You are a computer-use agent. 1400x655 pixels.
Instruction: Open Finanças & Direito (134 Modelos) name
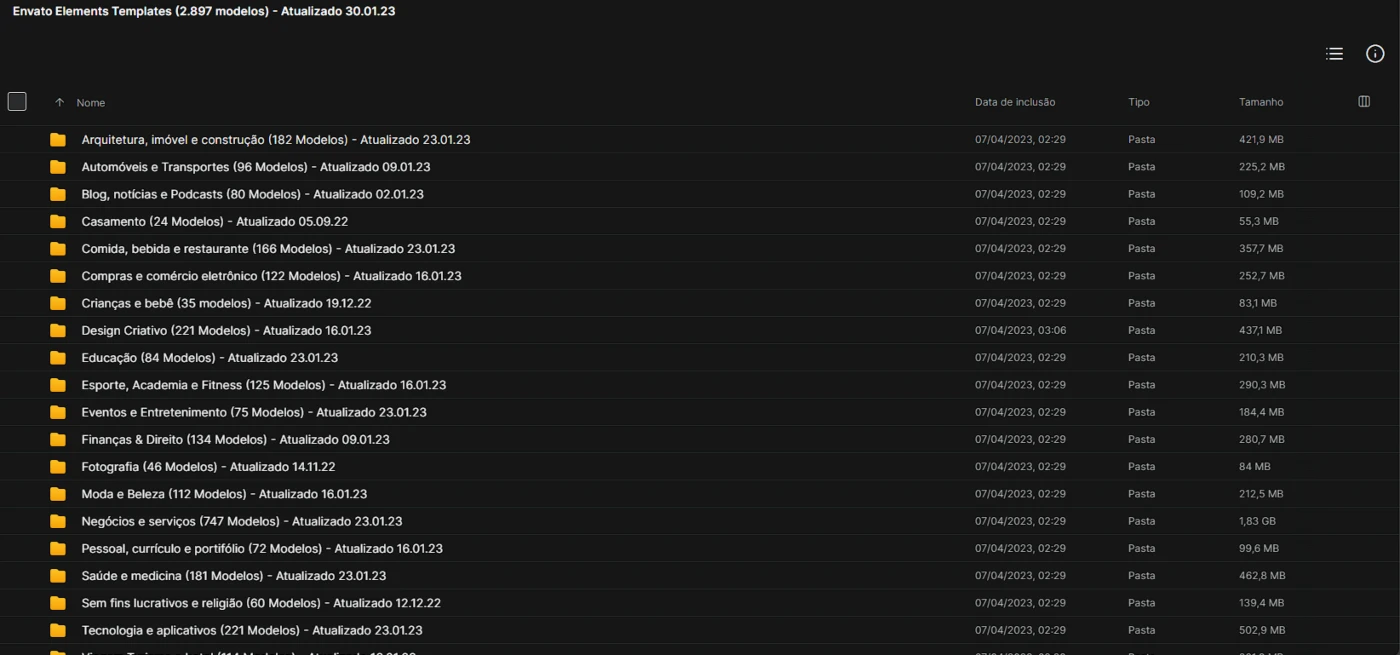pos(235,439)
